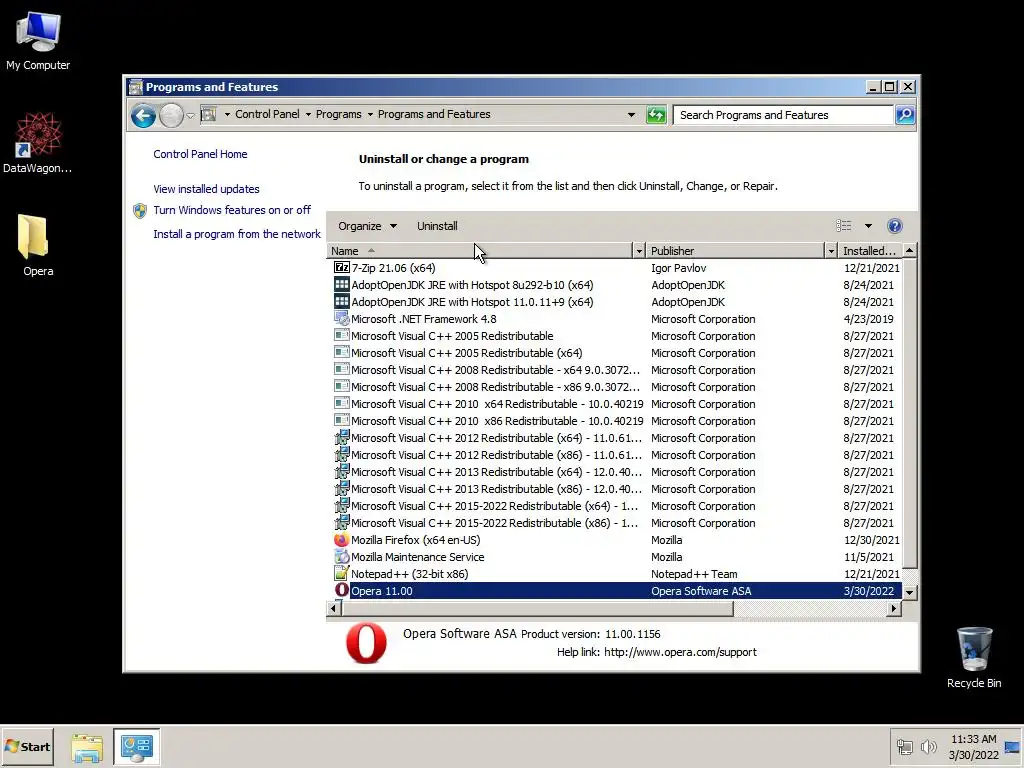
Task: Click the search magnifier icon
Action: 905,115
